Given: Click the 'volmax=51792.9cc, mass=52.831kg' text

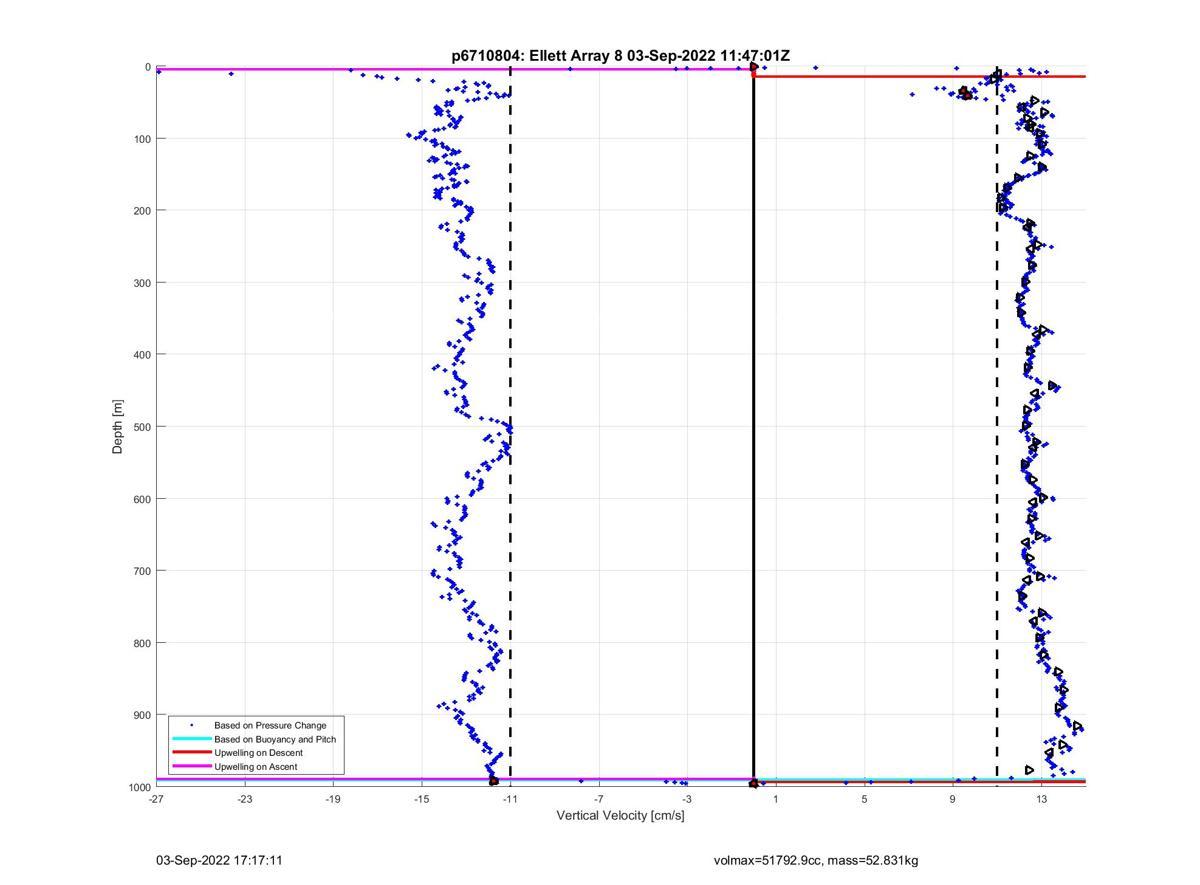Looking at the screenshot, I should click(x=816, y=860).
